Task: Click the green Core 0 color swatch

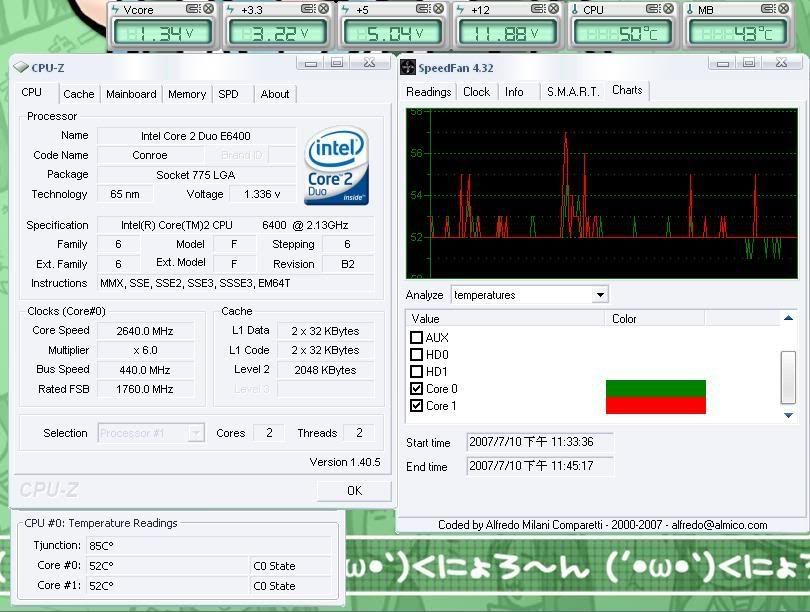Action: click(x=655, y=388)
